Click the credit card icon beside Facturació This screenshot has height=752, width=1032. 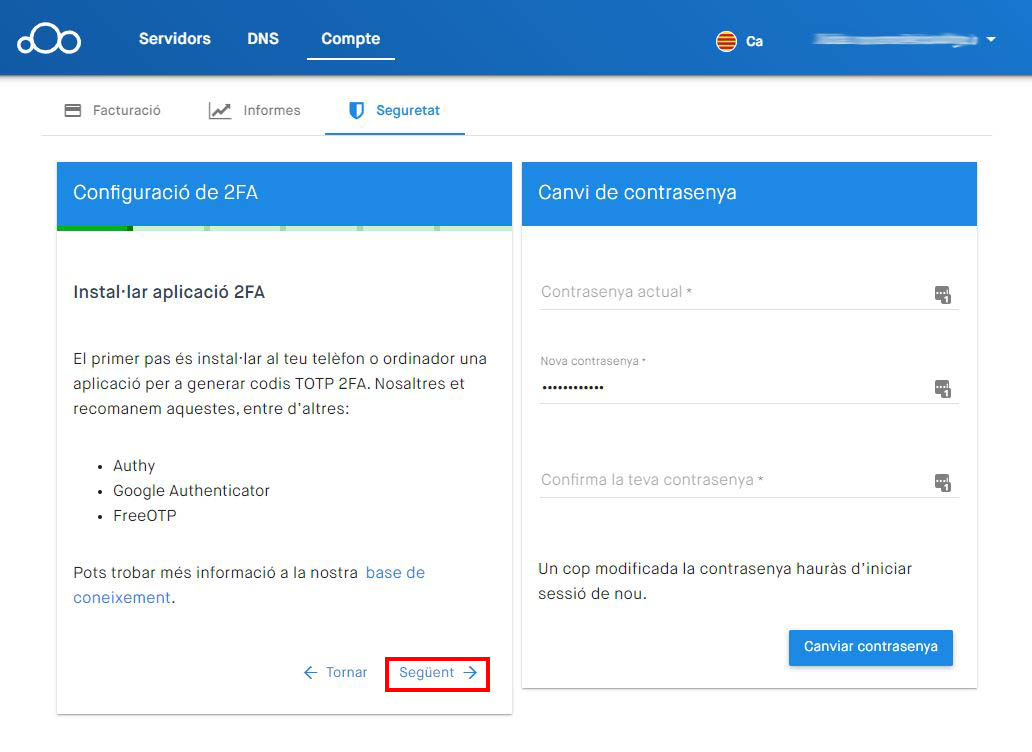[72, 110]
